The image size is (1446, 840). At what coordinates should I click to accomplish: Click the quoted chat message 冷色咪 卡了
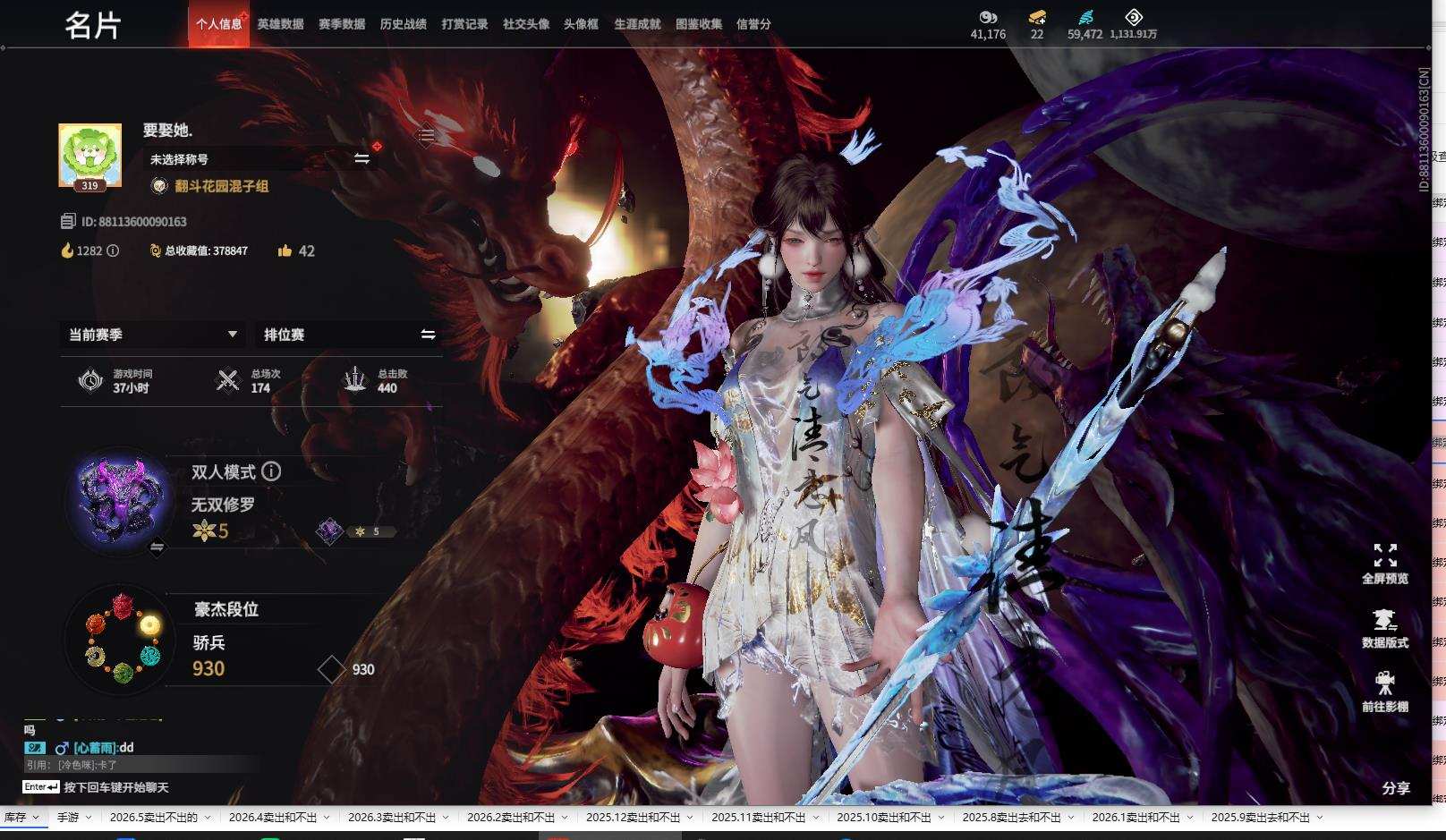[72, 765]
